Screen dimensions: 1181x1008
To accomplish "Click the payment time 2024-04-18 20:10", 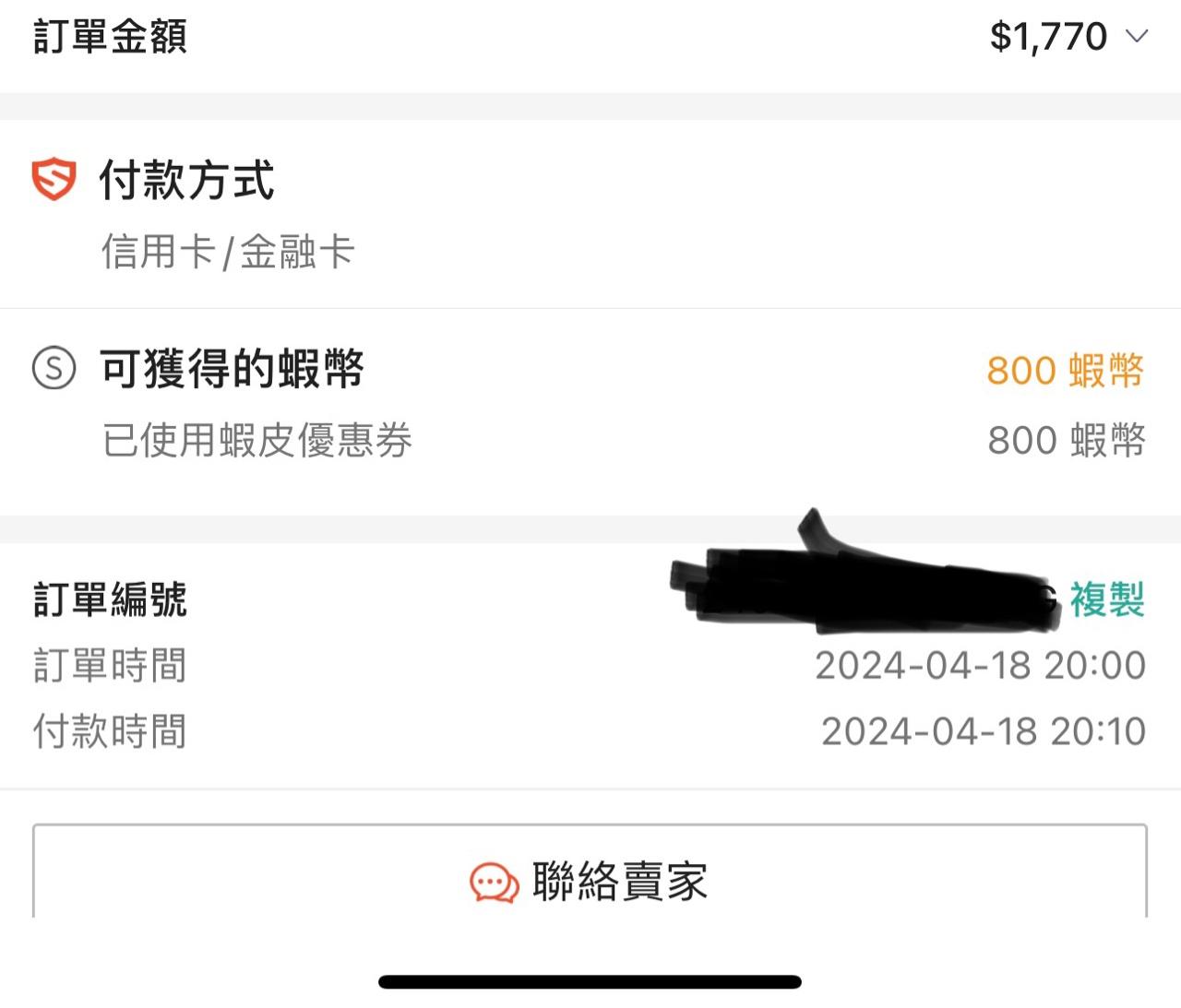I will tap(983, 731).
